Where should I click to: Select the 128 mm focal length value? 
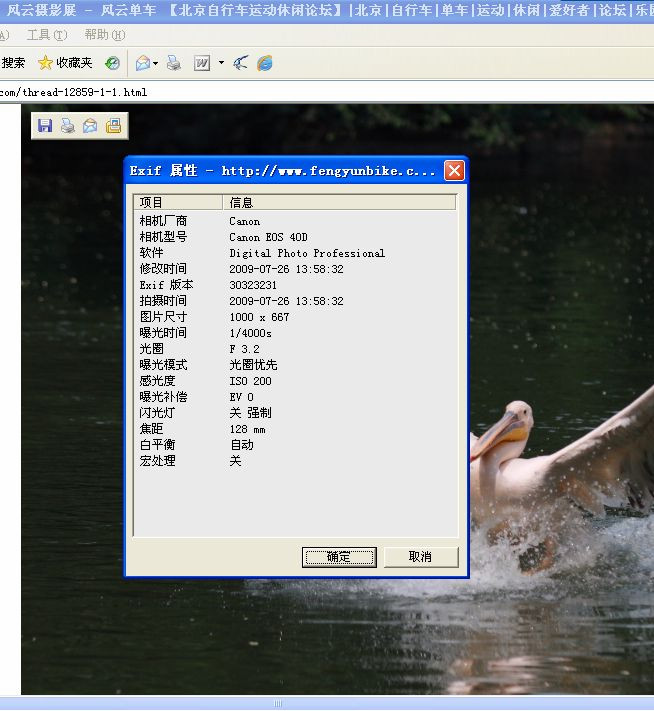[248, 429]
